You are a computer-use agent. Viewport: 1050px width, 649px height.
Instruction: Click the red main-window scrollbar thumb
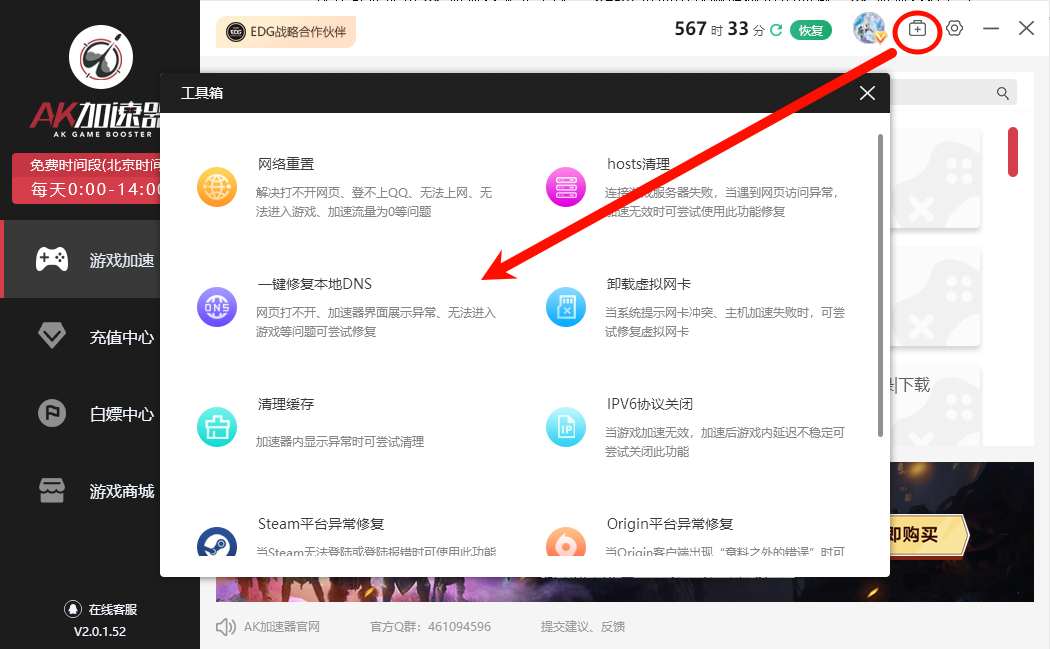coord(1013,152)
